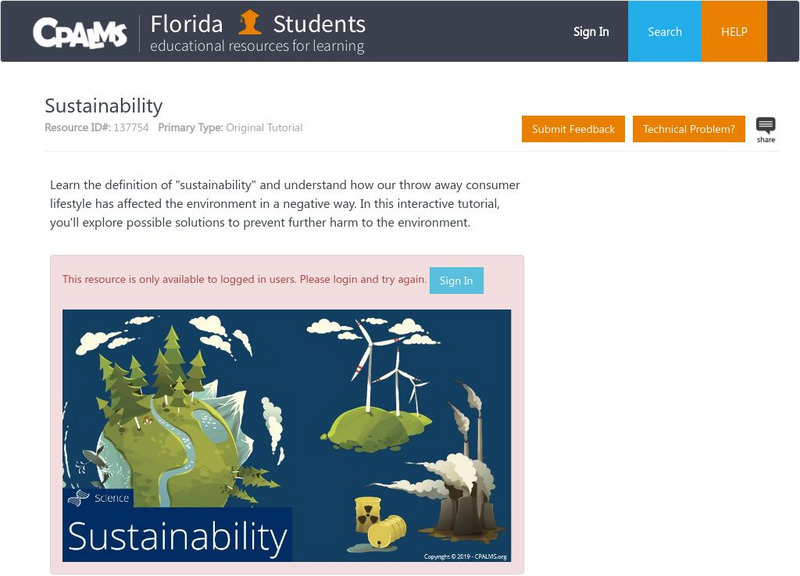Click the Florida Students title text

(x=258, y=23)
